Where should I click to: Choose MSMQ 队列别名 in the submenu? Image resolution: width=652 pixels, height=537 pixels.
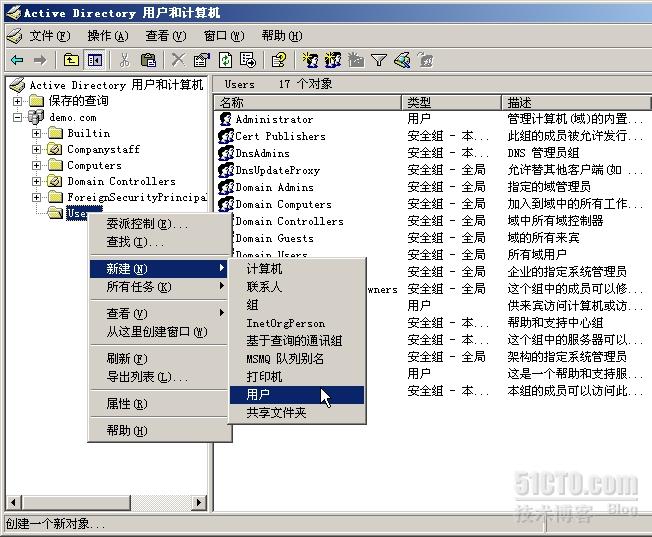[x=297, y=359]
